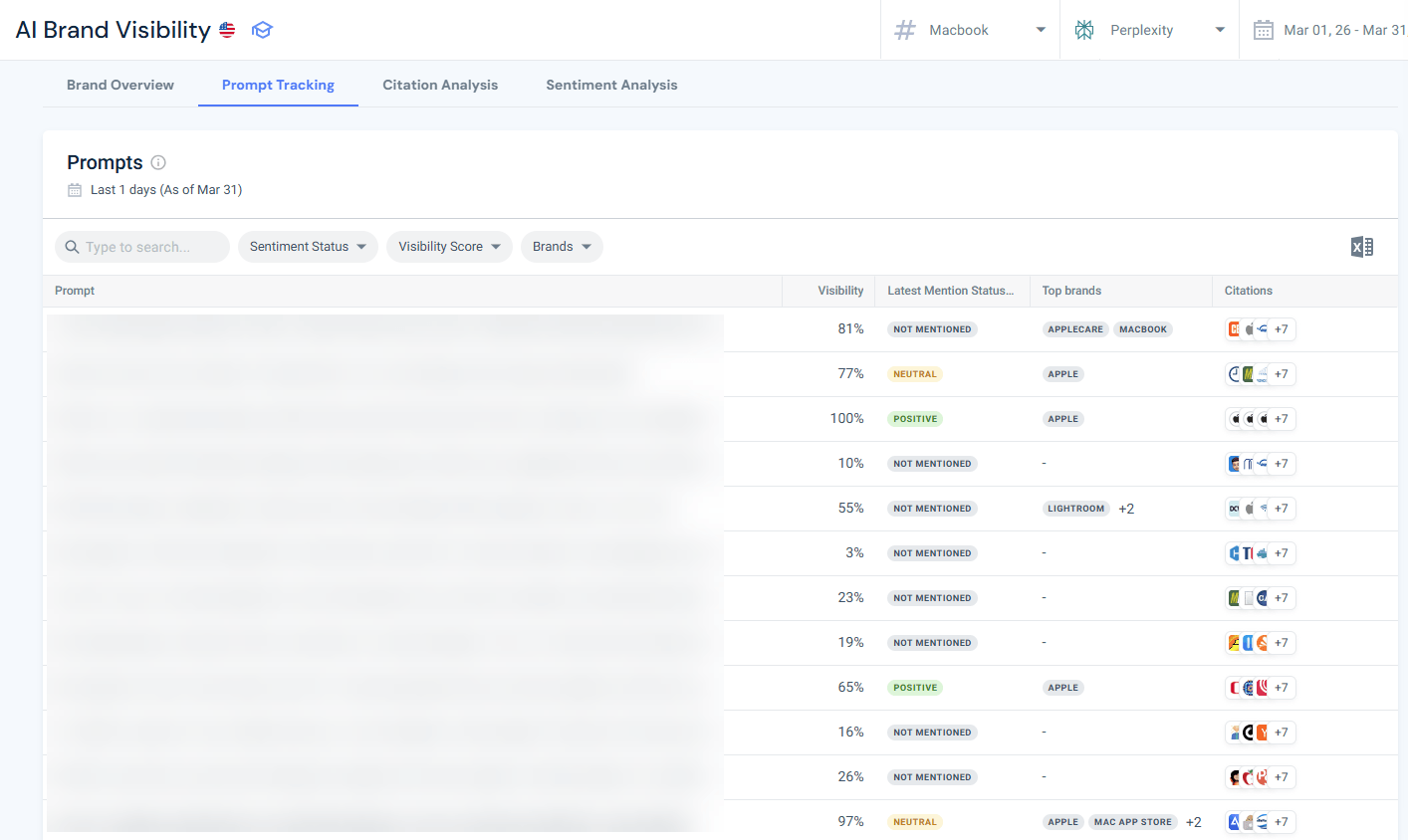Click the APPLE tag in the 97% row
Screen dimensions: 1408x840
1063,822
